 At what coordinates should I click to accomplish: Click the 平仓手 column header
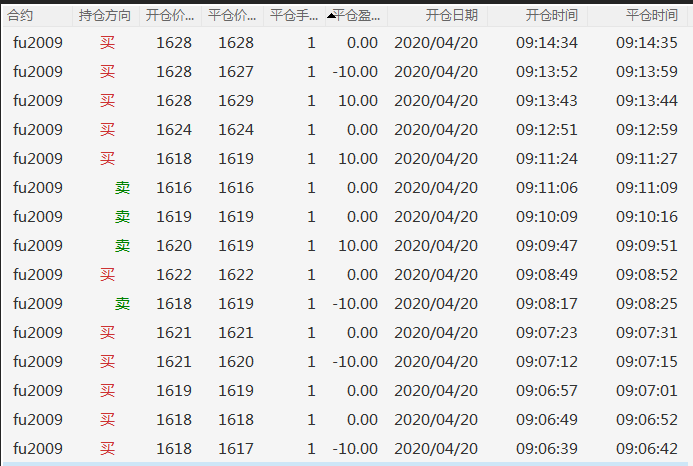[x=294, y=16]
